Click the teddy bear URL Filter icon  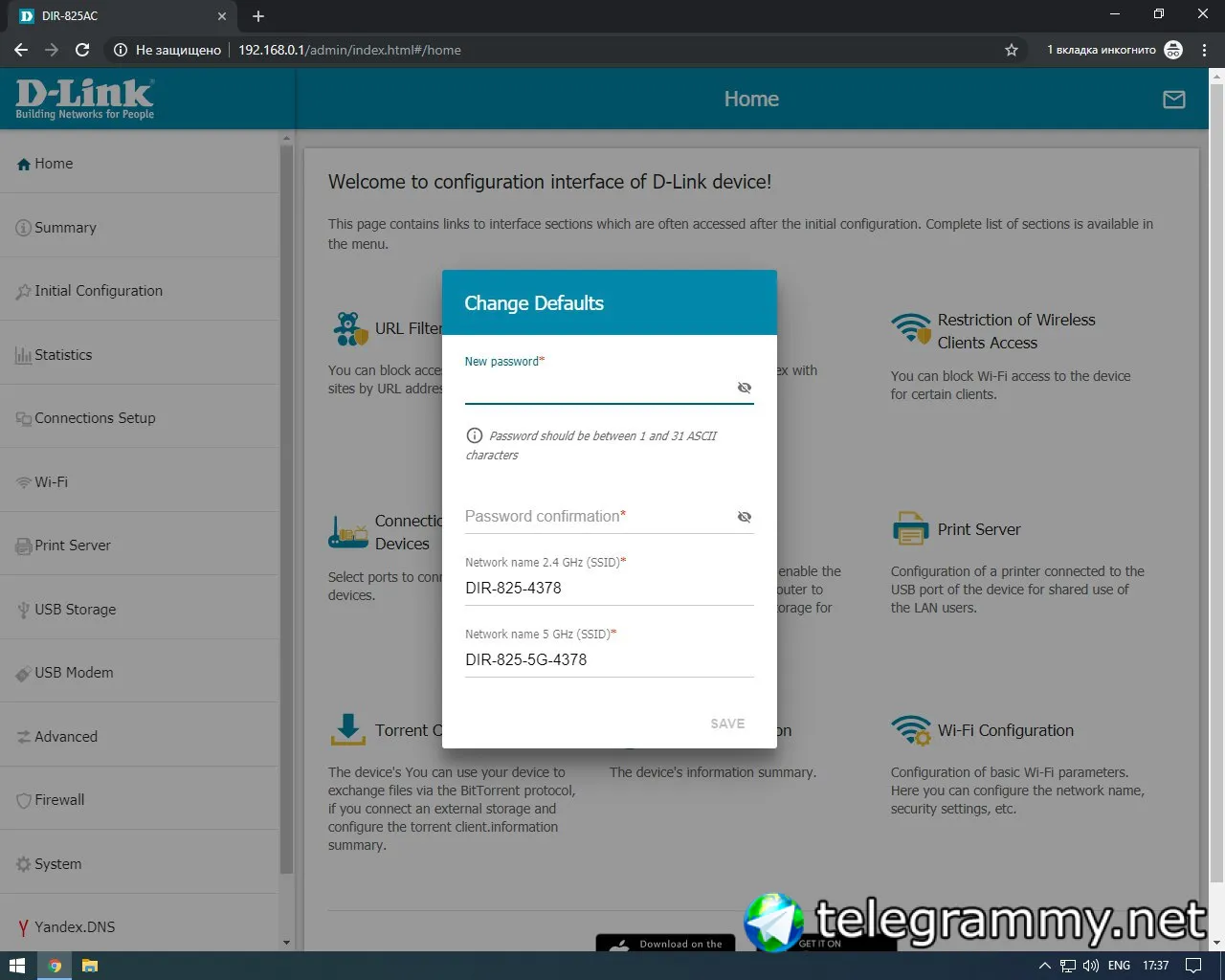point(349,329)
